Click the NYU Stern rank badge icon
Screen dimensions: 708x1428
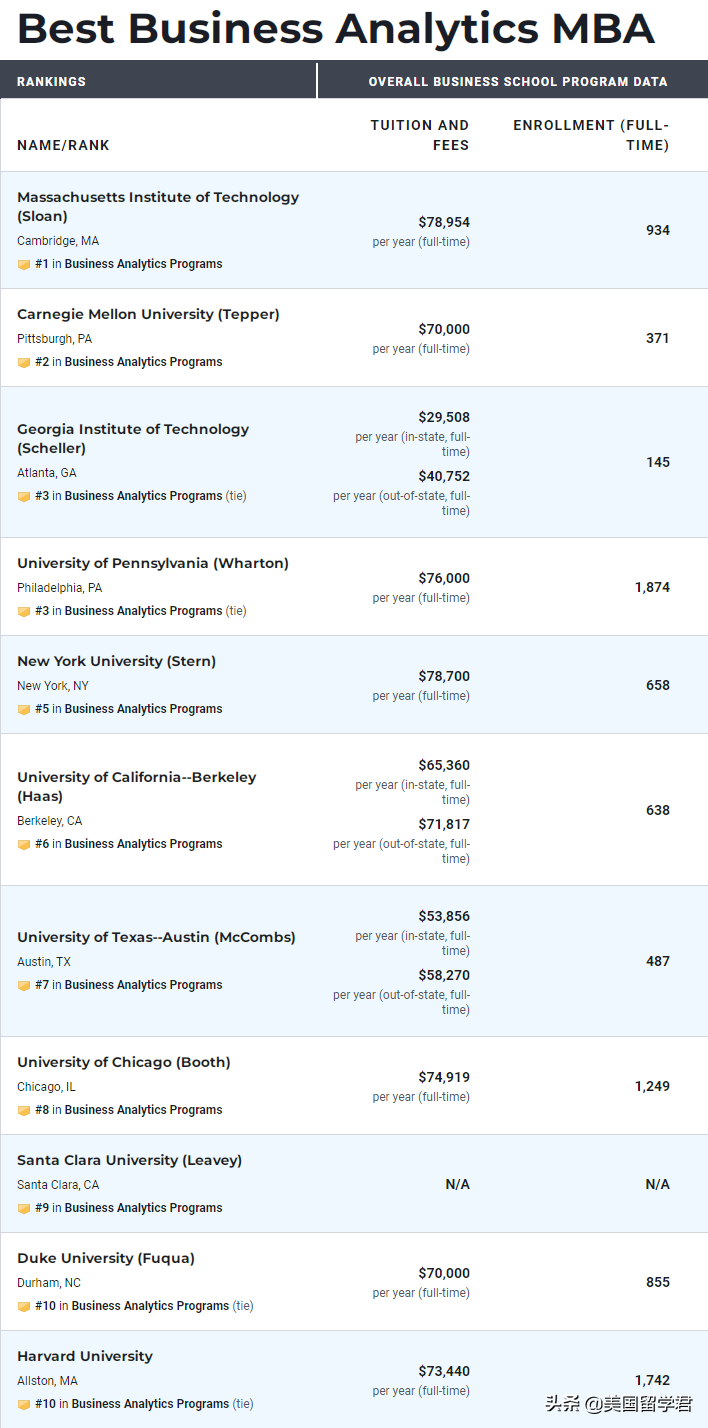click(x=24, y=710)
